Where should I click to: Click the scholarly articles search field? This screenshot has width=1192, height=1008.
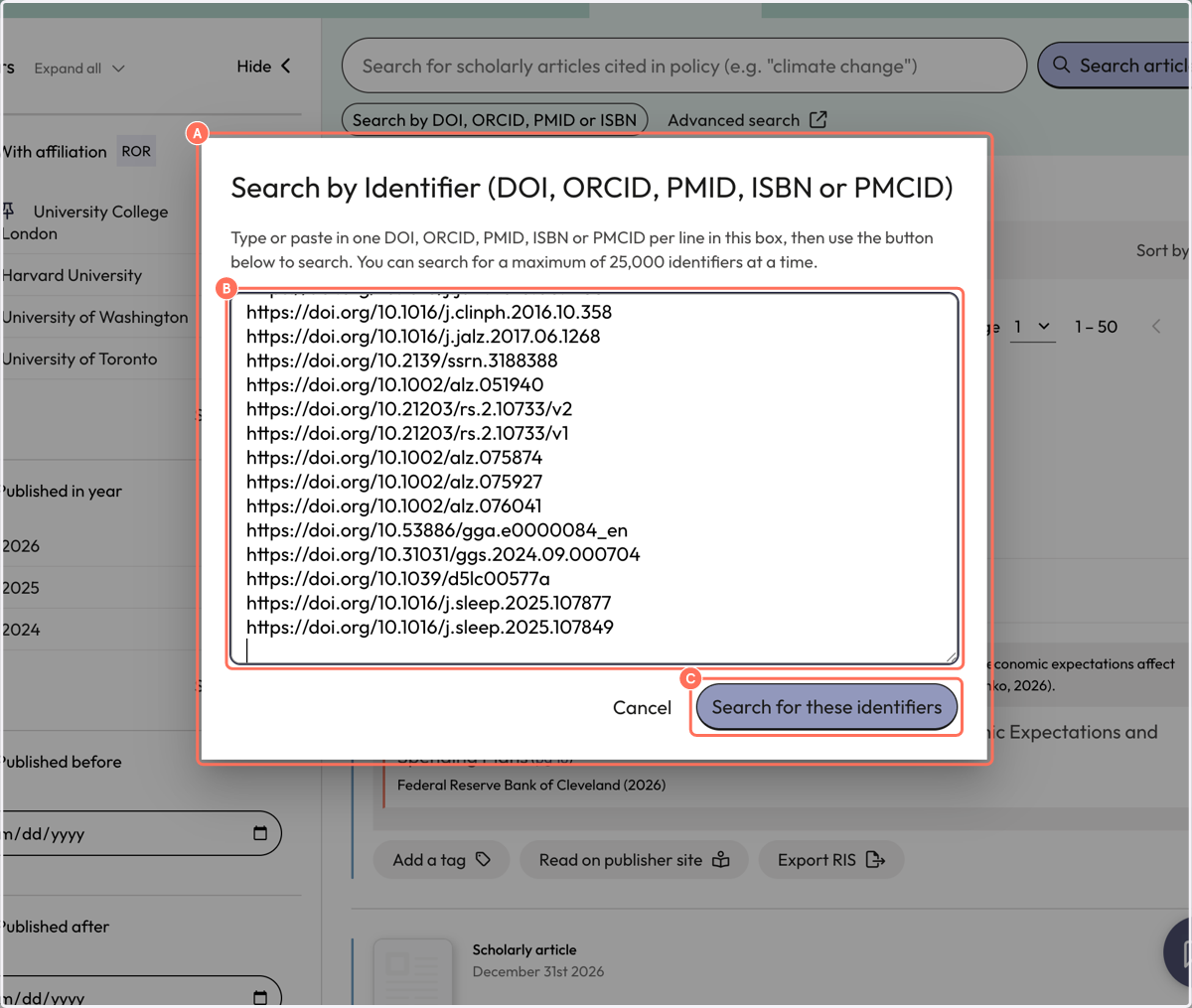pyautogui.click(x=683, y=66)
